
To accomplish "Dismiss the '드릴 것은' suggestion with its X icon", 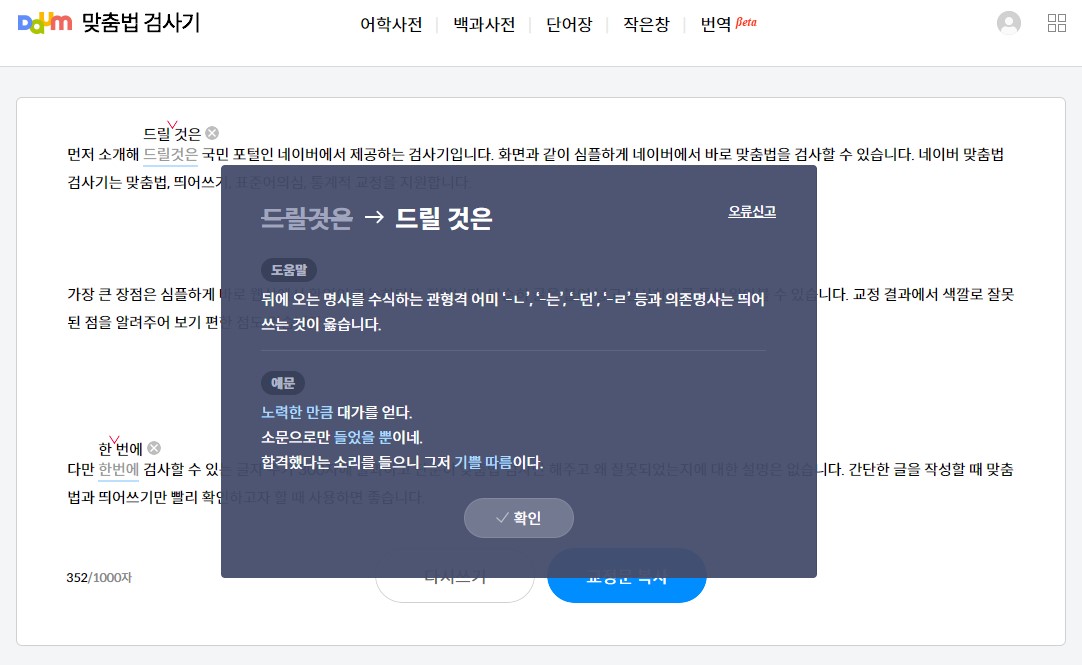I will click(211, 131).
